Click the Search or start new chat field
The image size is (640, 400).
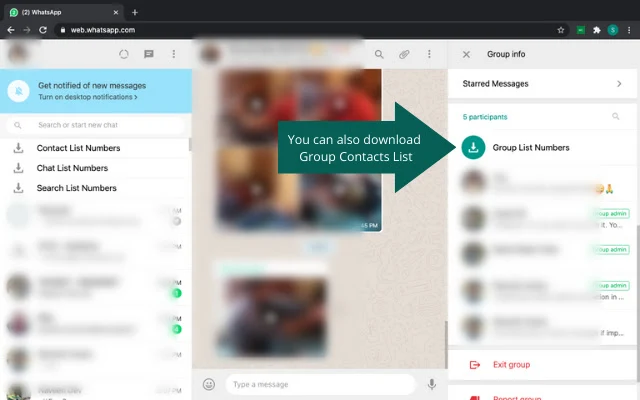96,125
